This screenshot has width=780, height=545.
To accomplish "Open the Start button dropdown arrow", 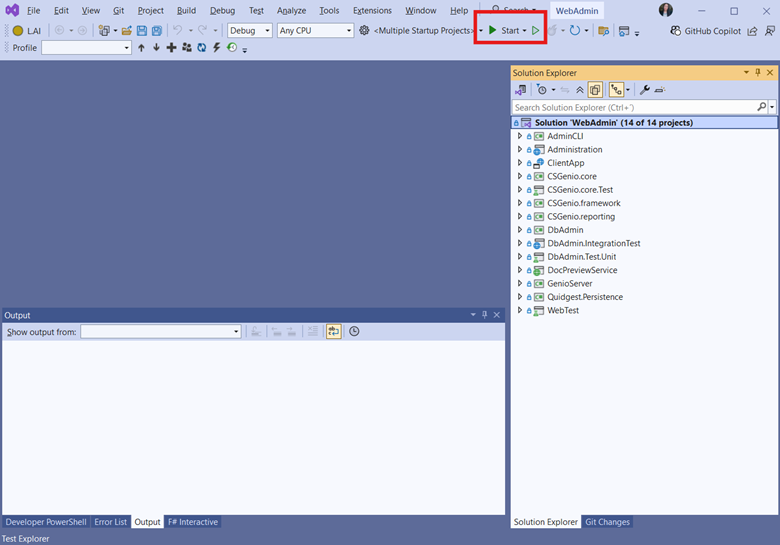I will tap(524, 31).
